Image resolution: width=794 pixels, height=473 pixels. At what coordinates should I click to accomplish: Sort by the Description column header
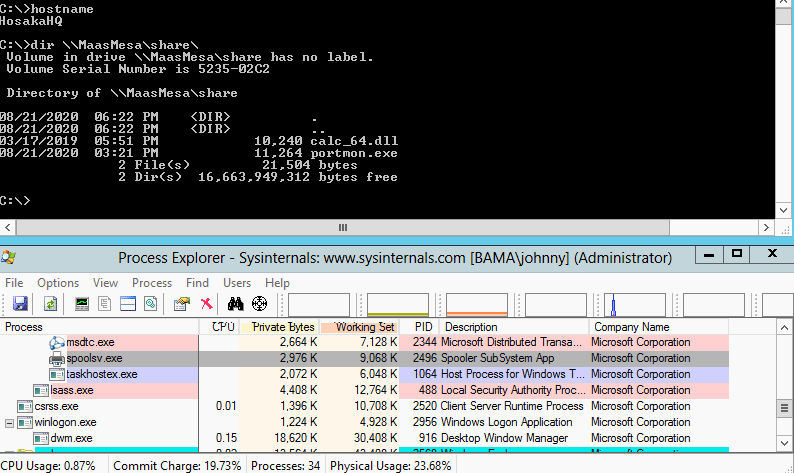[513, 327]
